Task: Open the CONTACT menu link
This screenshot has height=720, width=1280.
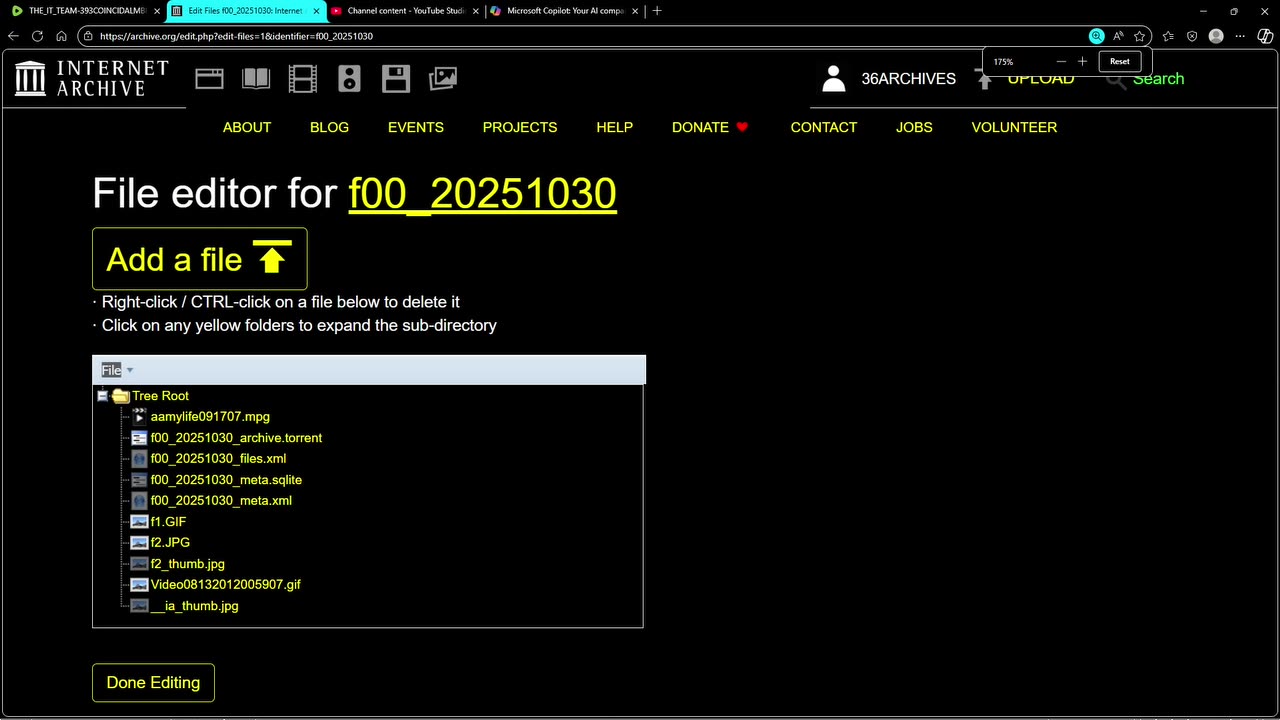Action: click(824, 127)
